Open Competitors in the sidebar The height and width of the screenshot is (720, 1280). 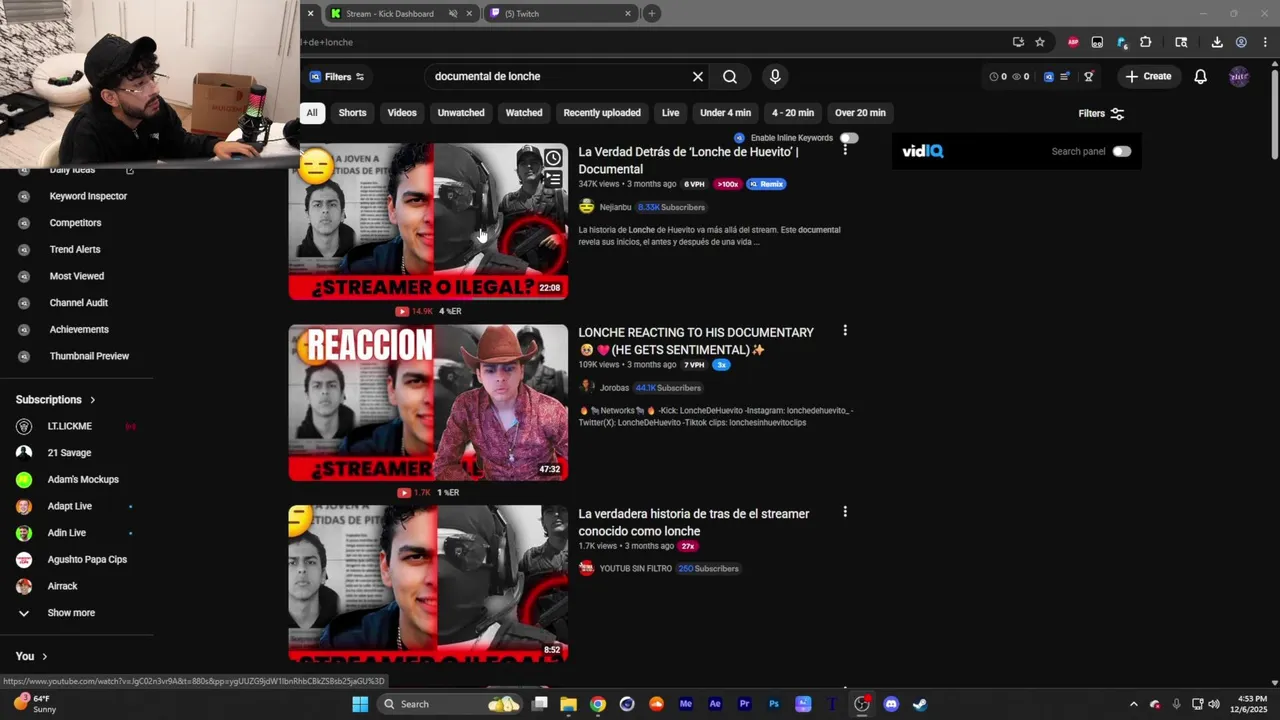pyautogui.click(x=75, y=223)
